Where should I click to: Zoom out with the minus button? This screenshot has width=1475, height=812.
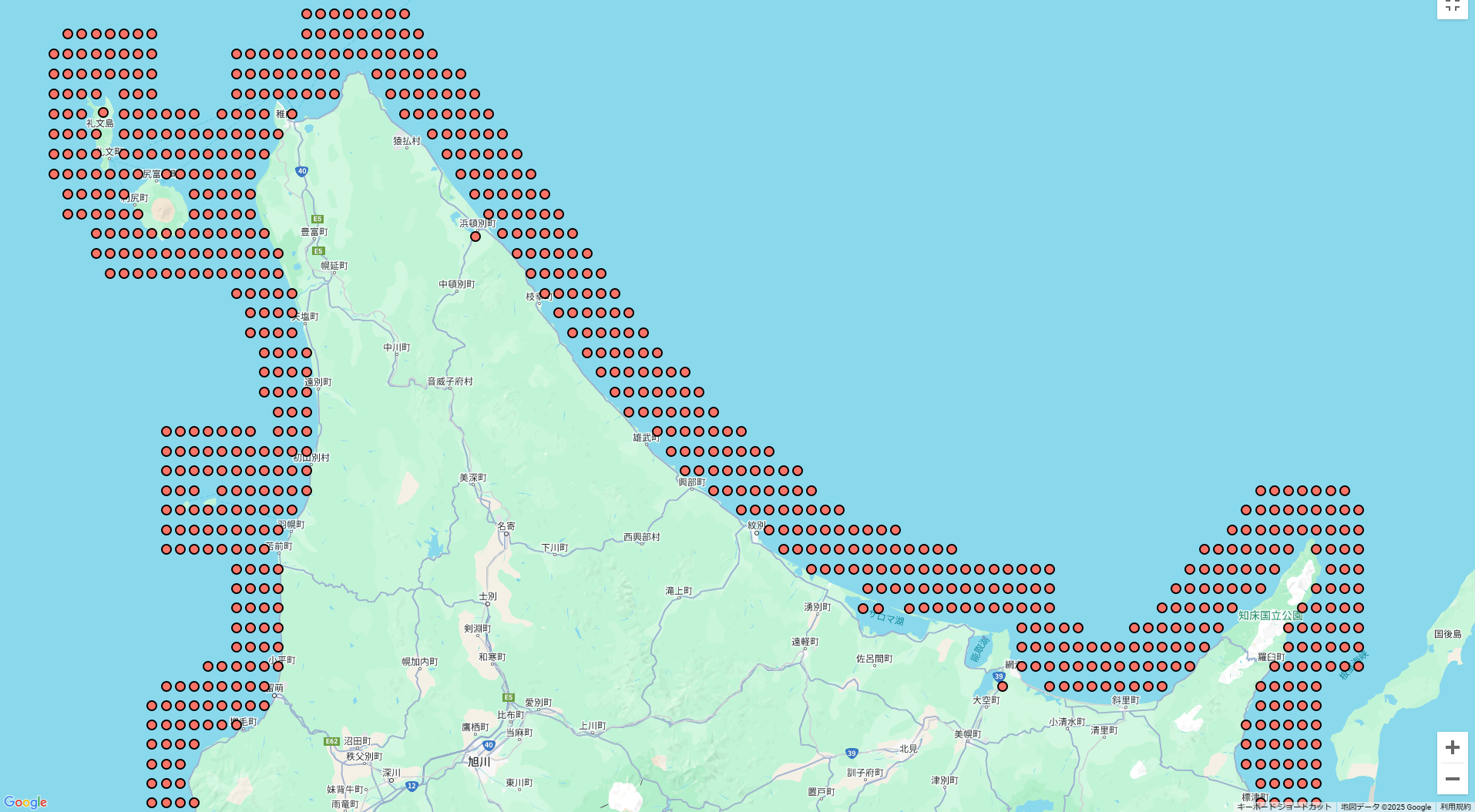pyautogui.click(x=1452, y=779)
